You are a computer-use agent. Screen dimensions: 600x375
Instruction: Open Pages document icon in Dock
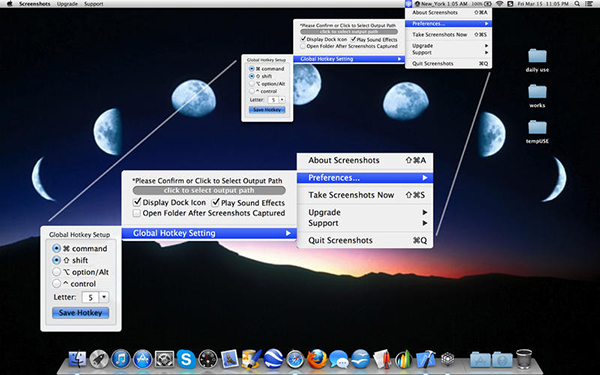click(x=382, y=359)
